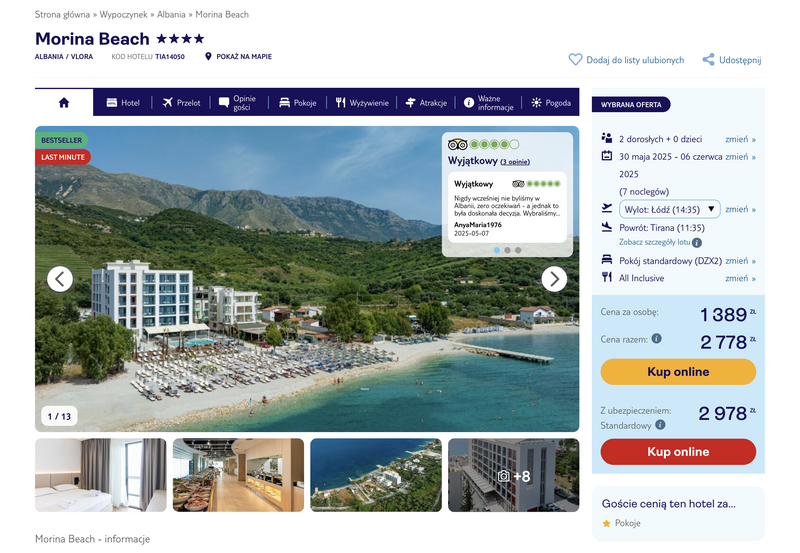This screenshot has height=553, width=800.
Task: Show previous photo with left arrow
Action: [60, 279]
